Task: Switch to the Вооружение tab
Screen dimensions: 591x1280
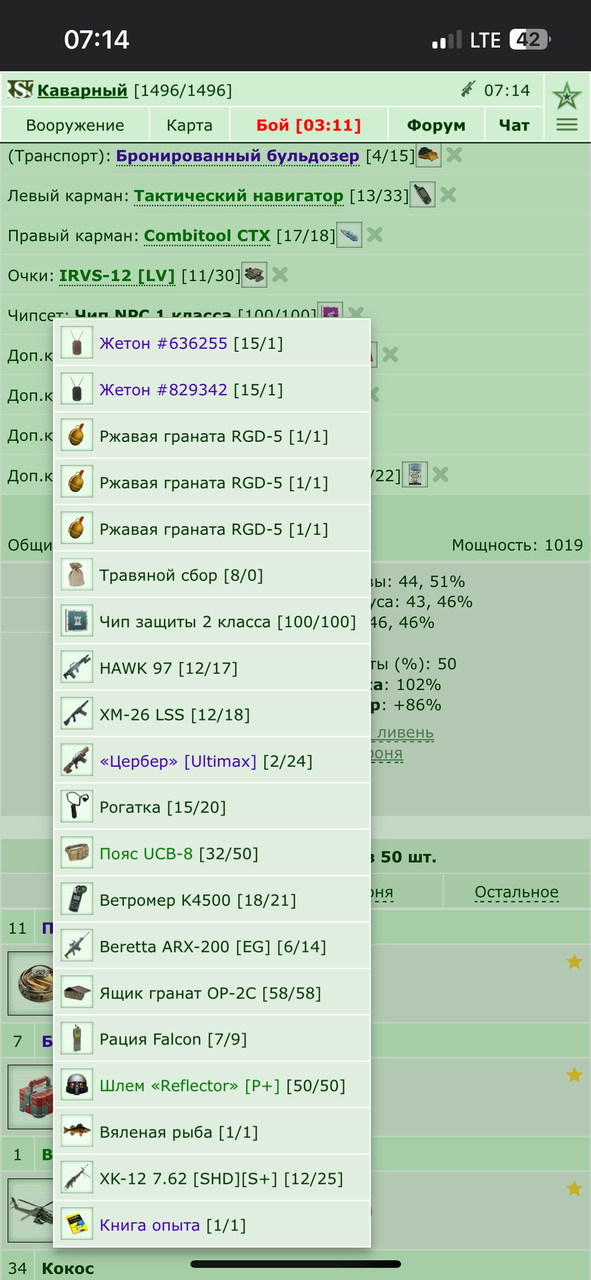Action: point(75,125)
